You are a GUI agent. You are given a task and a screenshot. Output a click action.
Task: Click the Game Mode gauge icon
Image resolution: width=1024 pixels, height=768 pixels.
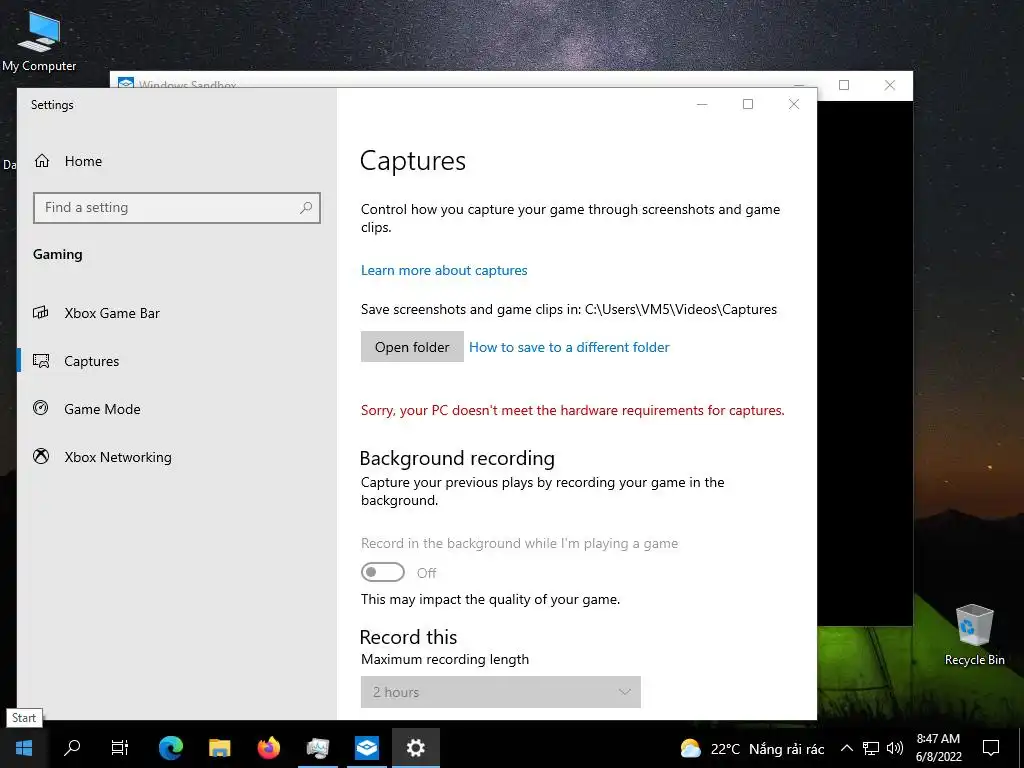tap(40, 408)
